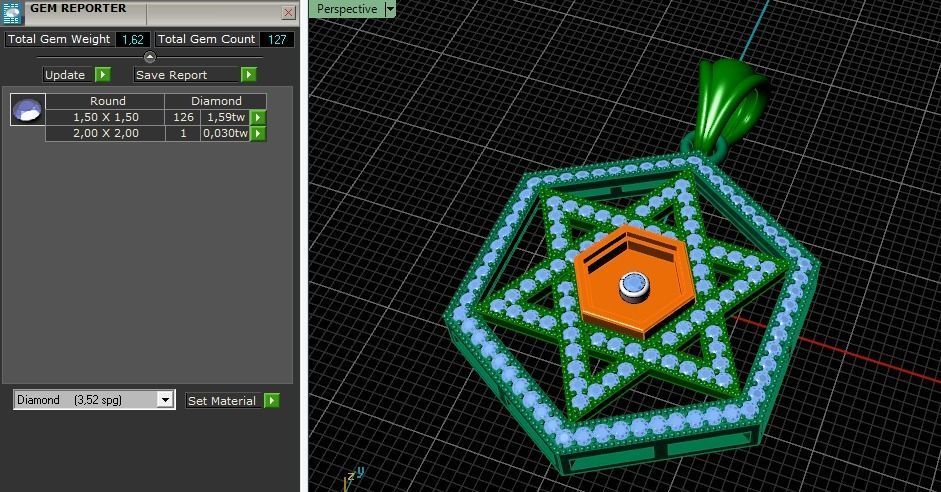The image size is (941, 492).
Task: Click the Save Report button
Action: coord(186,75)
